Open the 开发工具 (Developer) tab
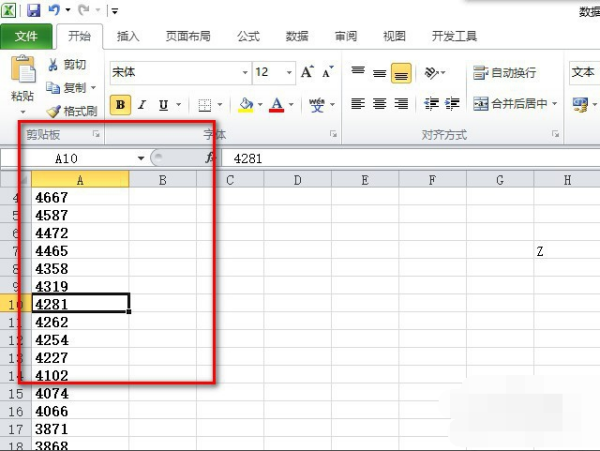 tap(454, 36)
